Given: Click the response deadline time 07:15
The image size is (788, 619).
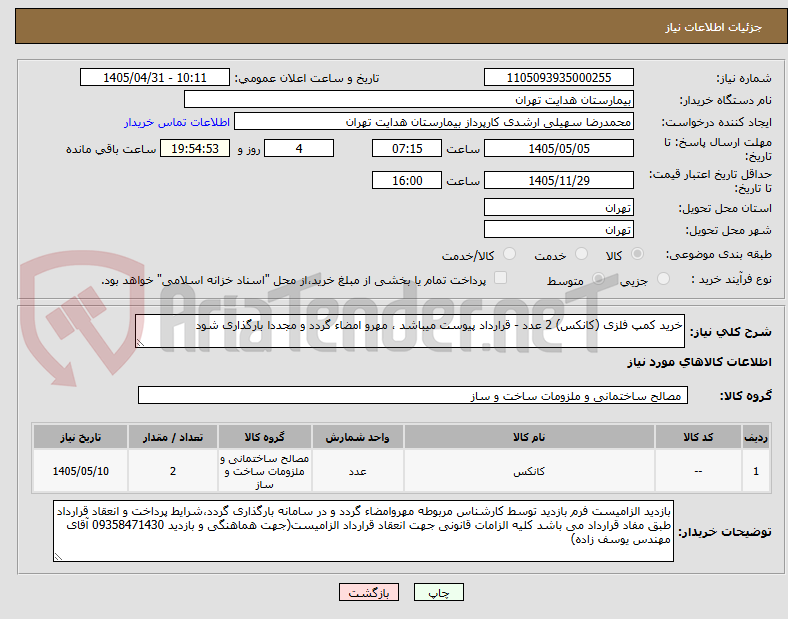Looking at the screenshot, I should point(407,148).
